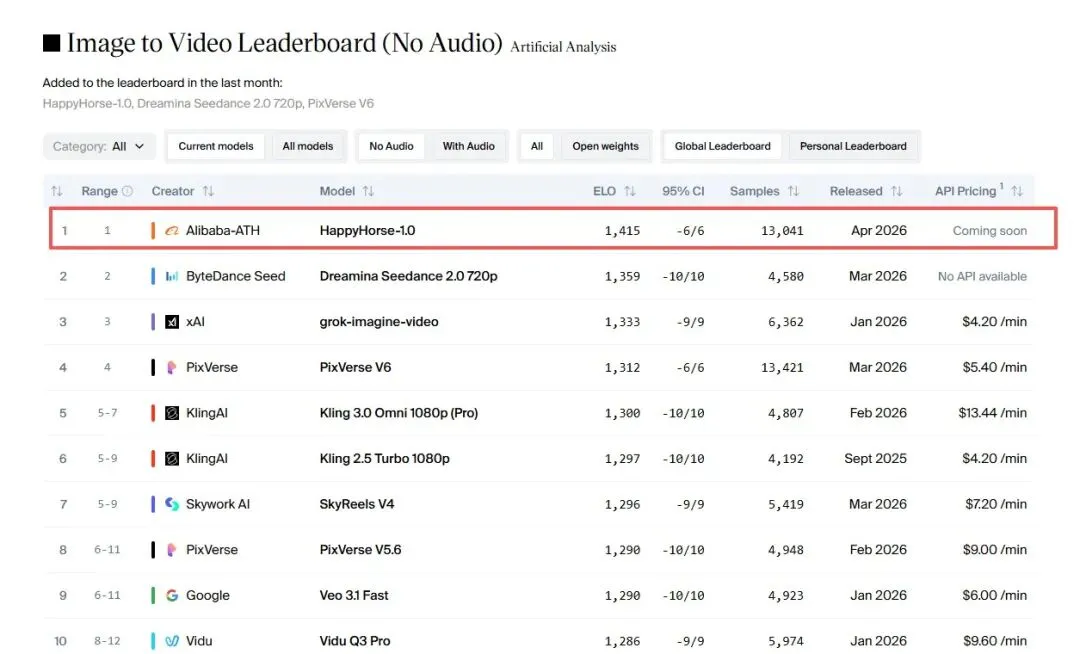Click the ELO sort arrows icon
Image resolution: width=1080 pixels, height=654 pixels.
[630, 191]
